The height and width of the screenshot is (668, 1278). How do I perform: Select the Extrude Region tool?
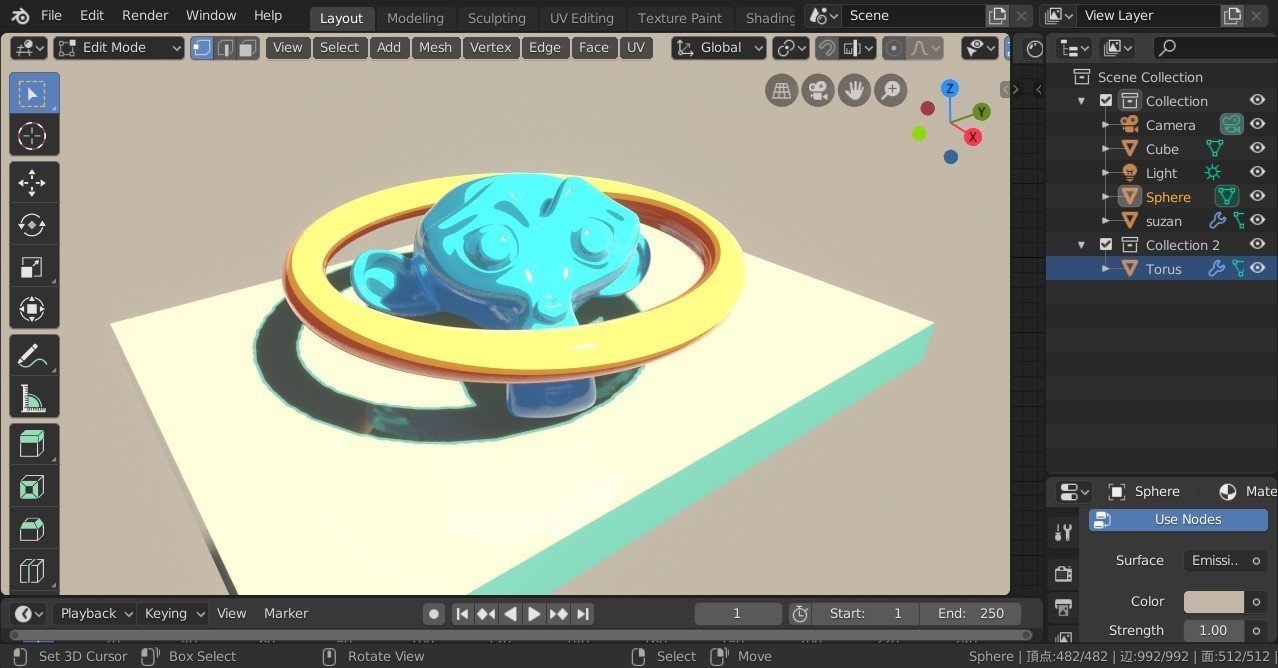(x=34, y=444)
